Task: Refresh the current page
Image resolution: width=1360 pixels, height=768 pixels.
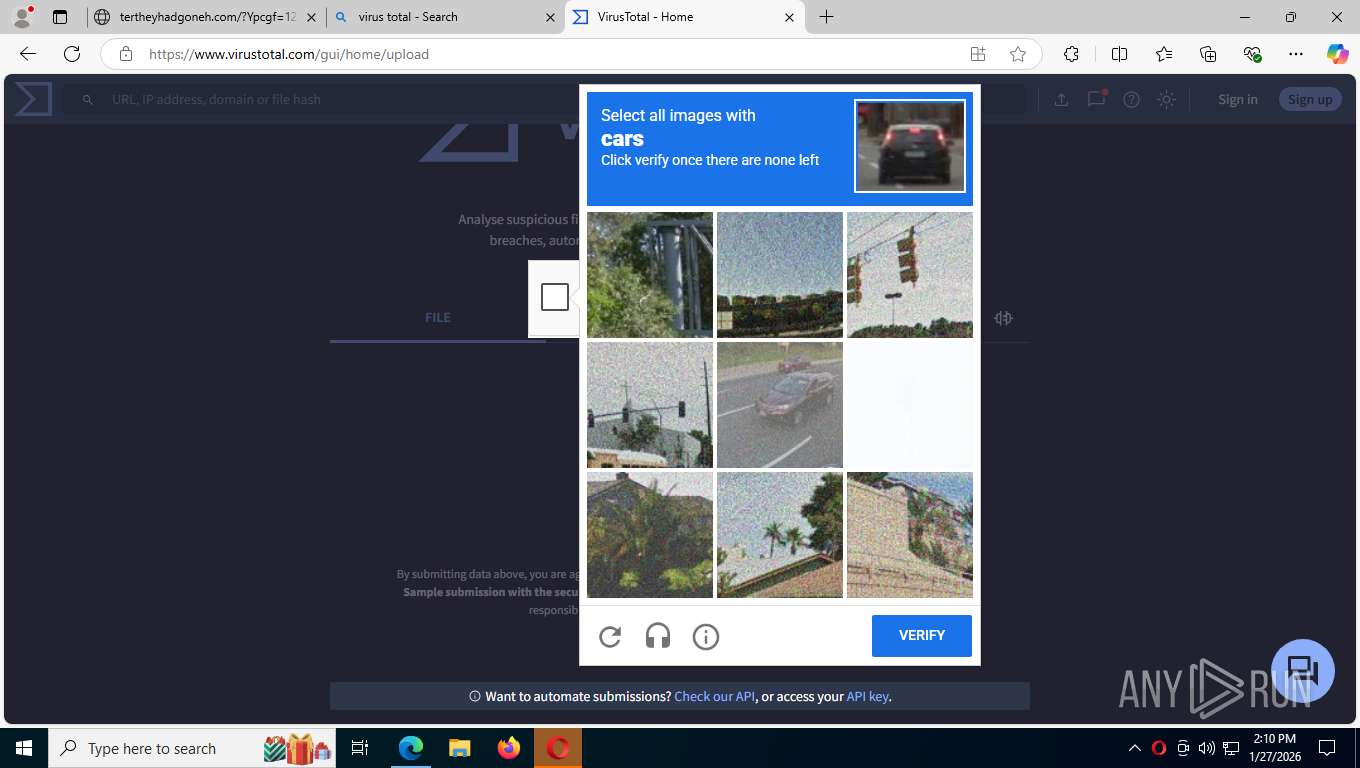Action: [72, 54]
